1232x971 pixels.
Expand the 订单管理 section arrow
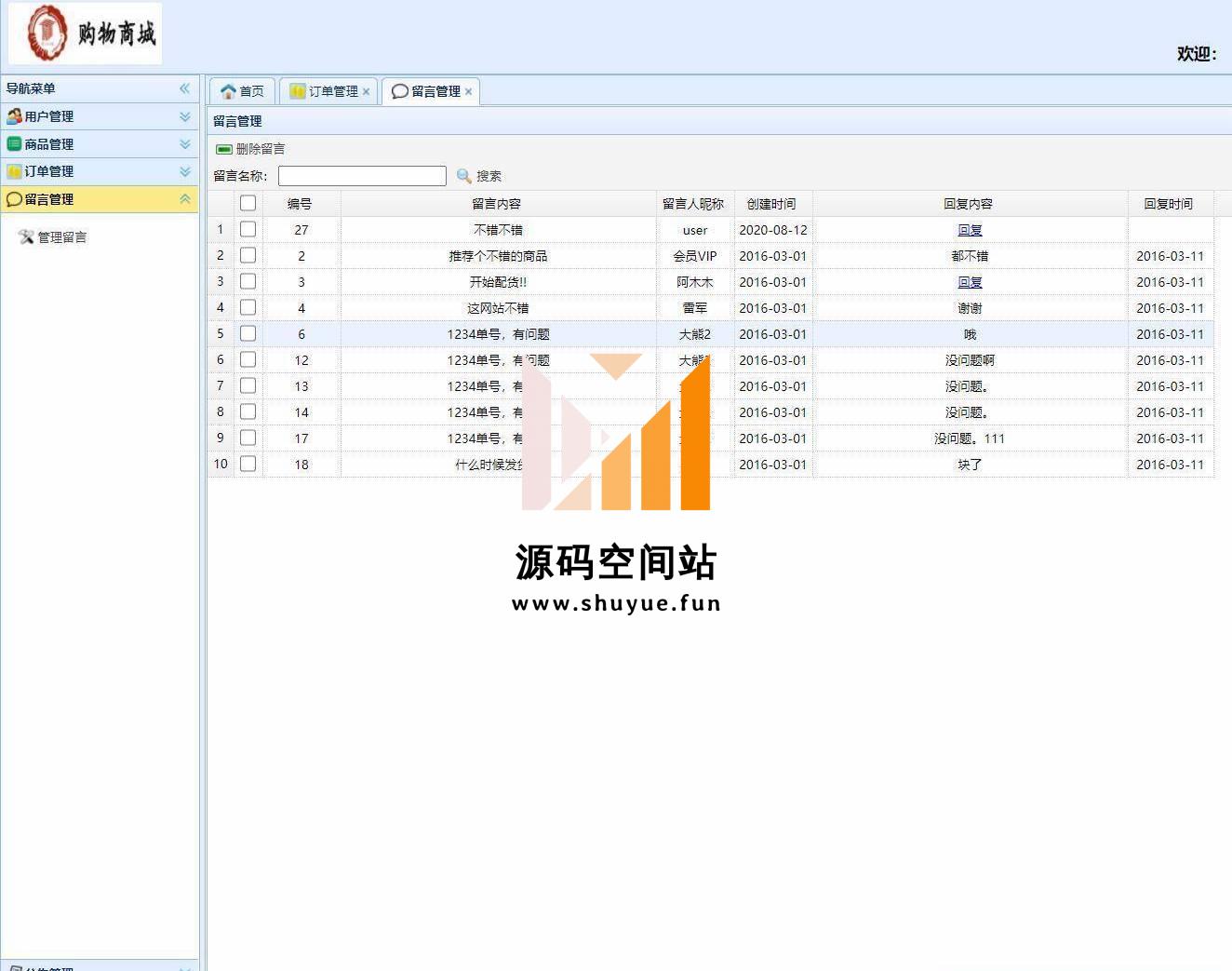pyautogui.click(x=184, y=171)
